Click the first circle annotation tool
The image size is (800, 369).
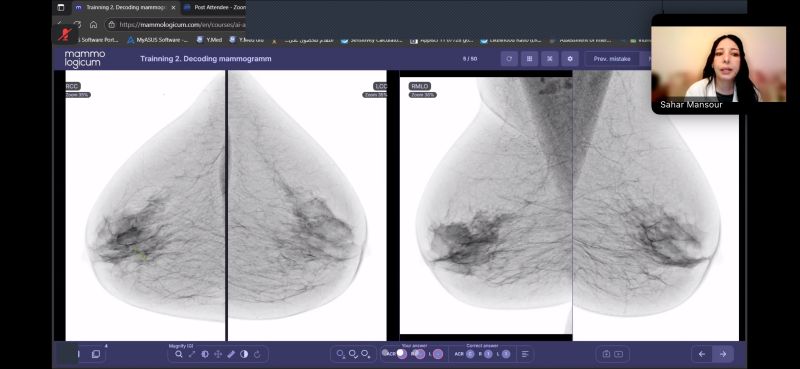[340, 354]
